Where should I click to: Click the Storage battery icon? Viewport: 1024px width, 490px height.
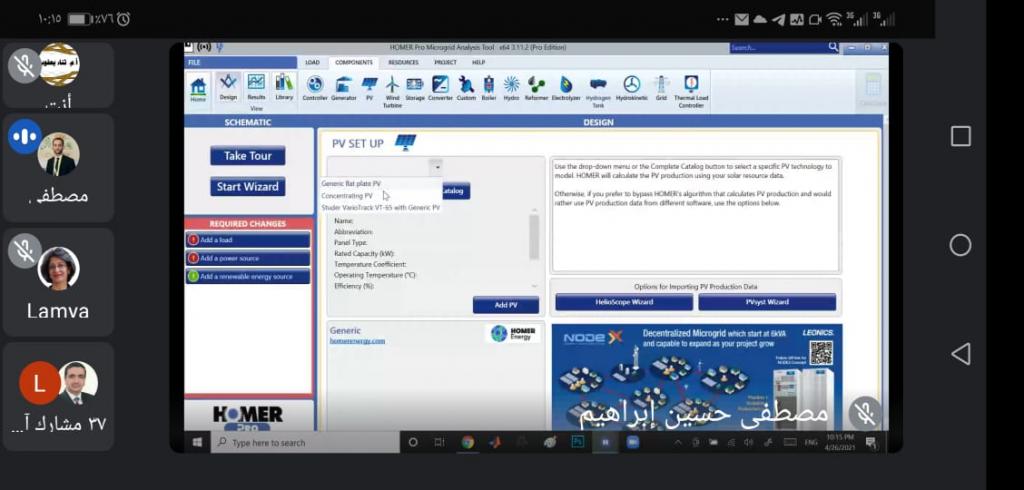tap(415, 87)
